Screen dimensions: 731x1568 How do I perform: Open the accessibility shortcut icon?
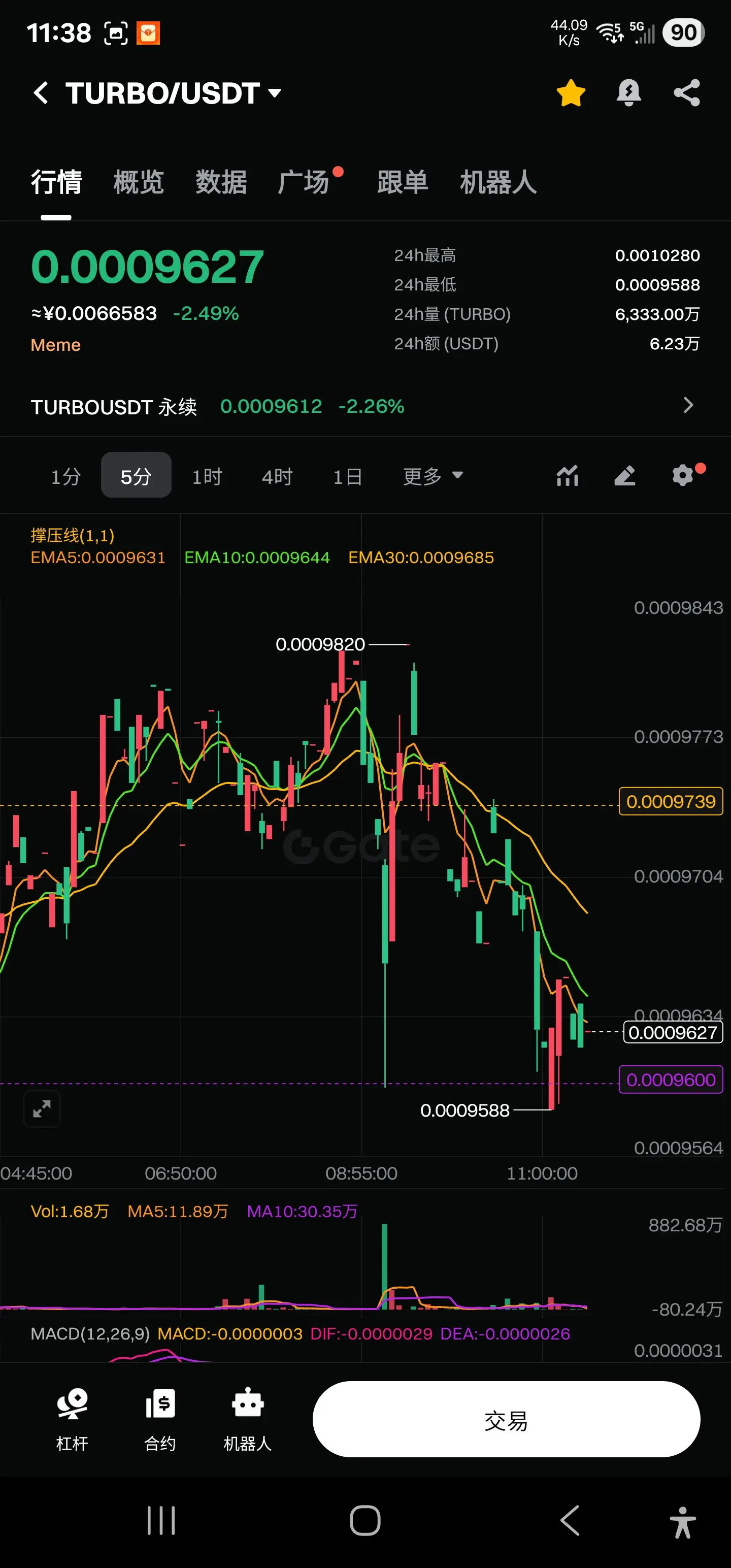coord(683,1522)
